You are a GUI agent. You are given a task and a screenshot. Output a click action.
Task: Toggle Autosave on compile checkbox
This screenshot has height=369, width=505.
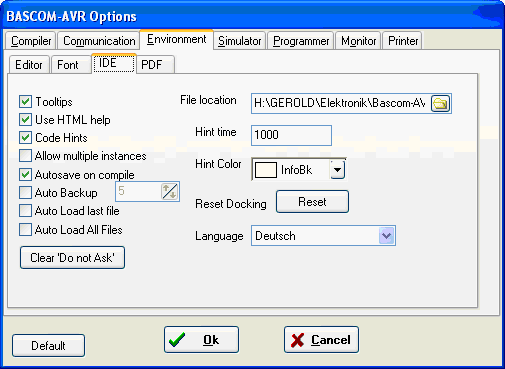pyautogui.click(x=25, y=174)
